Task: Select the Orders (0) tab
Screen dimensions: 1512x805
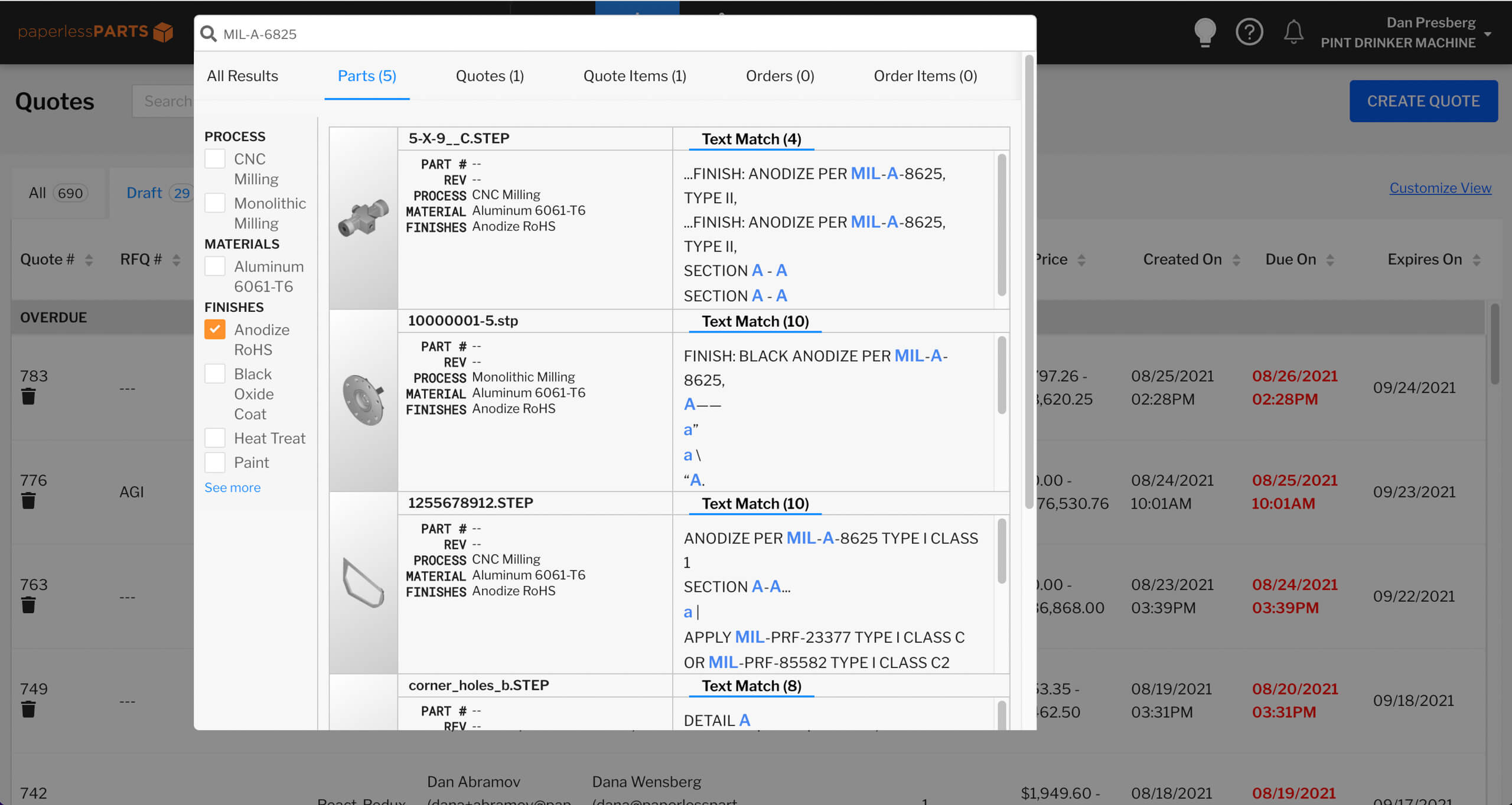Action: click(780, 76)
